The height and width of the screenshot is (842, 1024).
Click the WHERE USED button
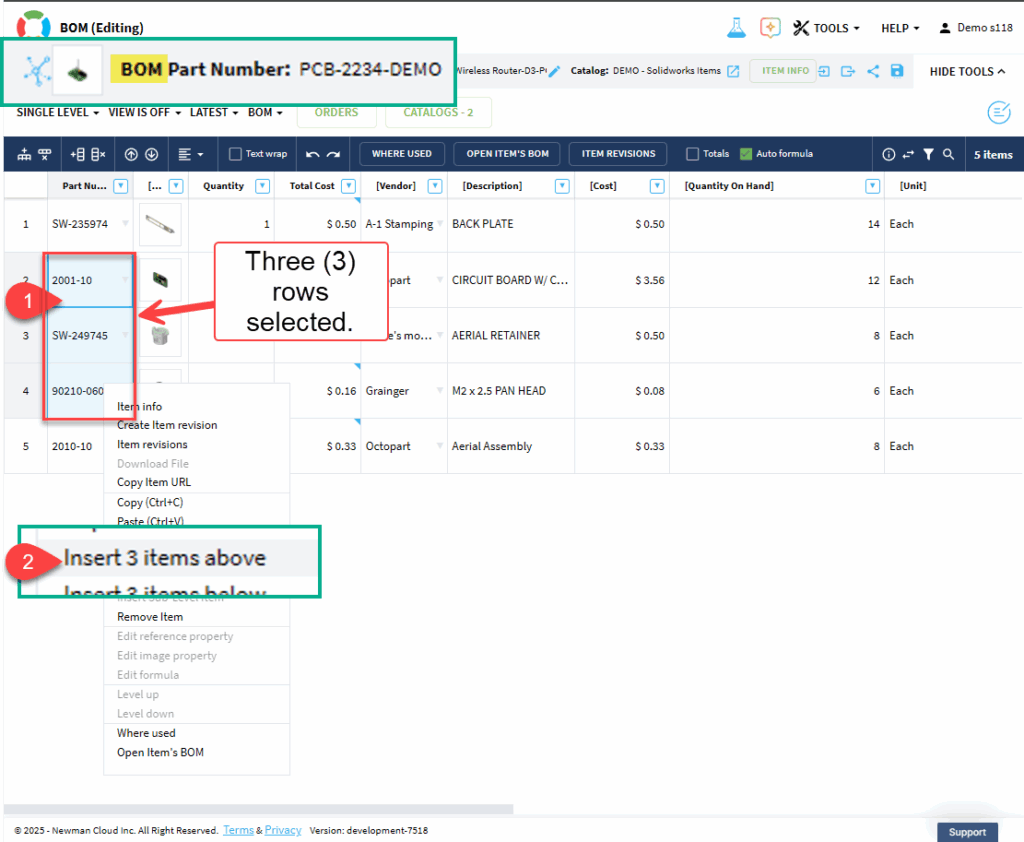pos(401,154)
